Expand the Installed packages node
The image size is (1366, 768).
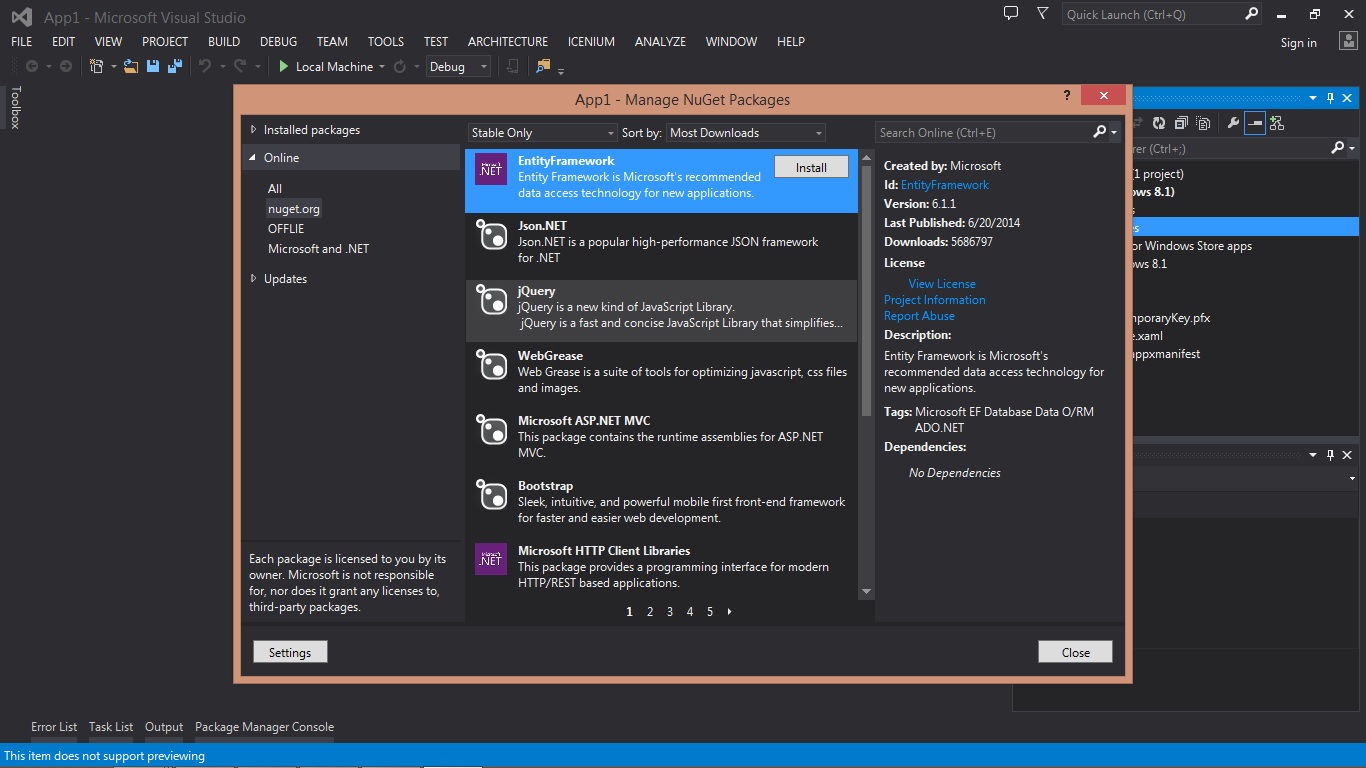point(253,129)
